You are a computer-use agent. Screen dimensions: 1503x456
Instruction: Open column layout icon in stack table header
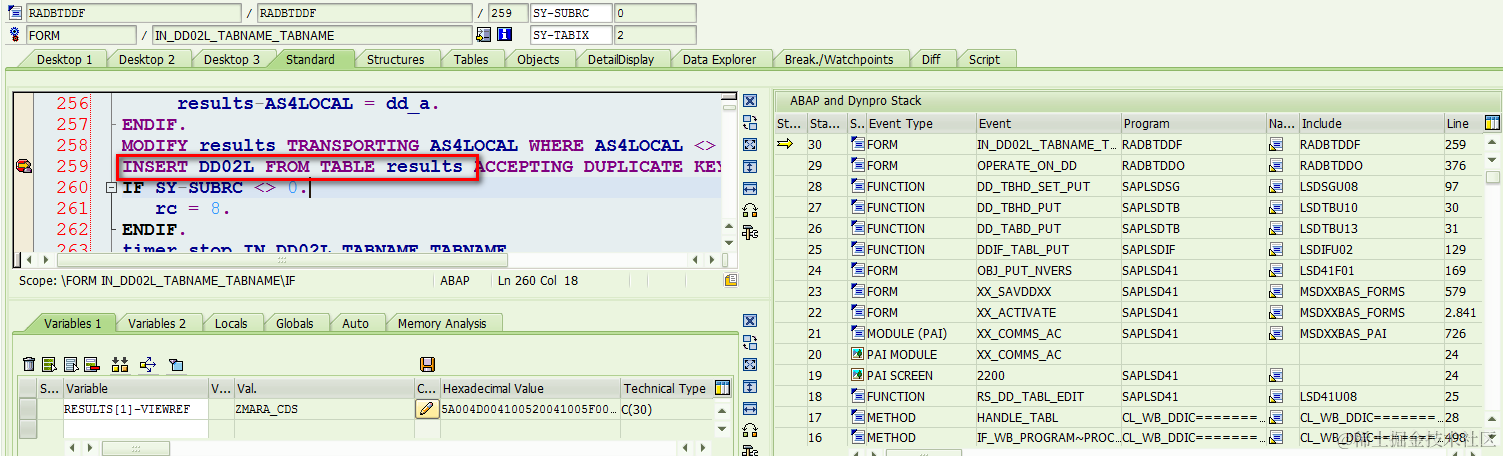pos(1492,123)
